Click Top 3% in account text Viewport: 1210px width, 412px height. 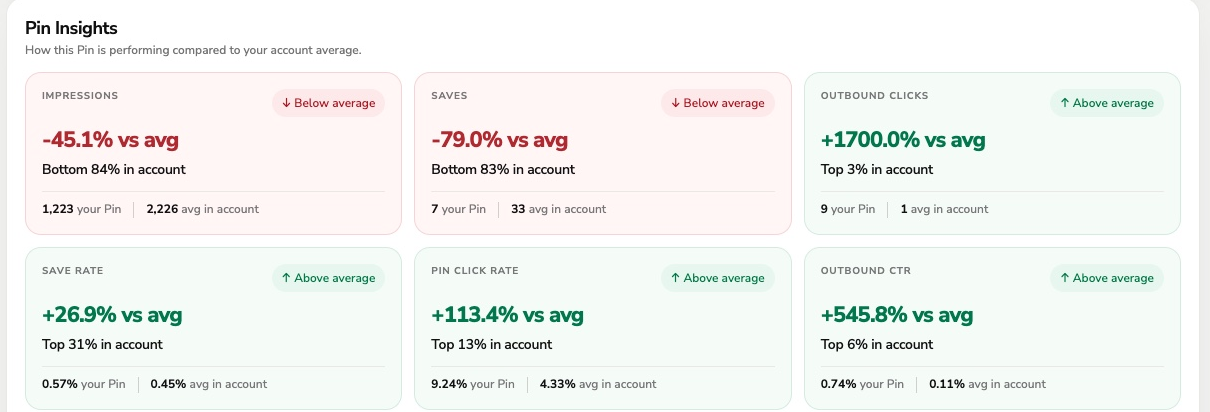point(876,170)
